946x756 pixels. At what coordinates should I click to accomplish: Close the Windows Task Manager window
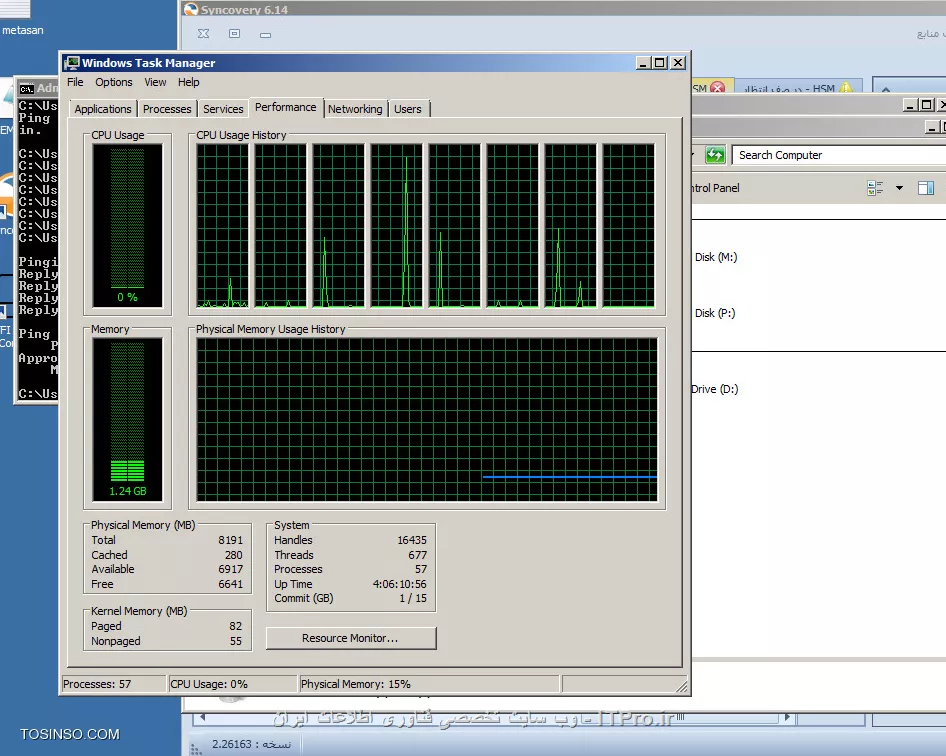[x=678, y=63]
